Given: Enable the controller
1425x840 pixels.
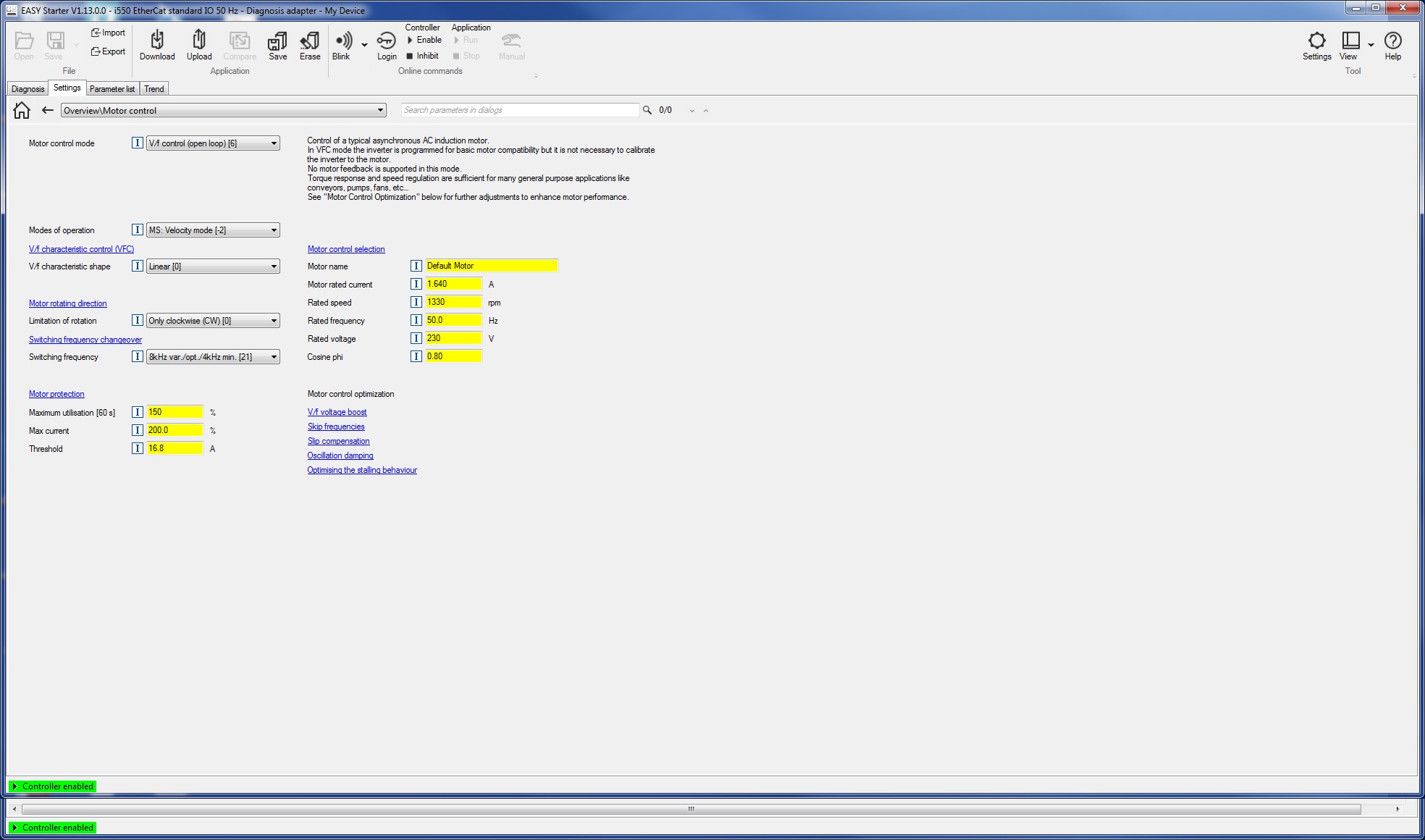Looking at the screenshot, I should [424, 40].
